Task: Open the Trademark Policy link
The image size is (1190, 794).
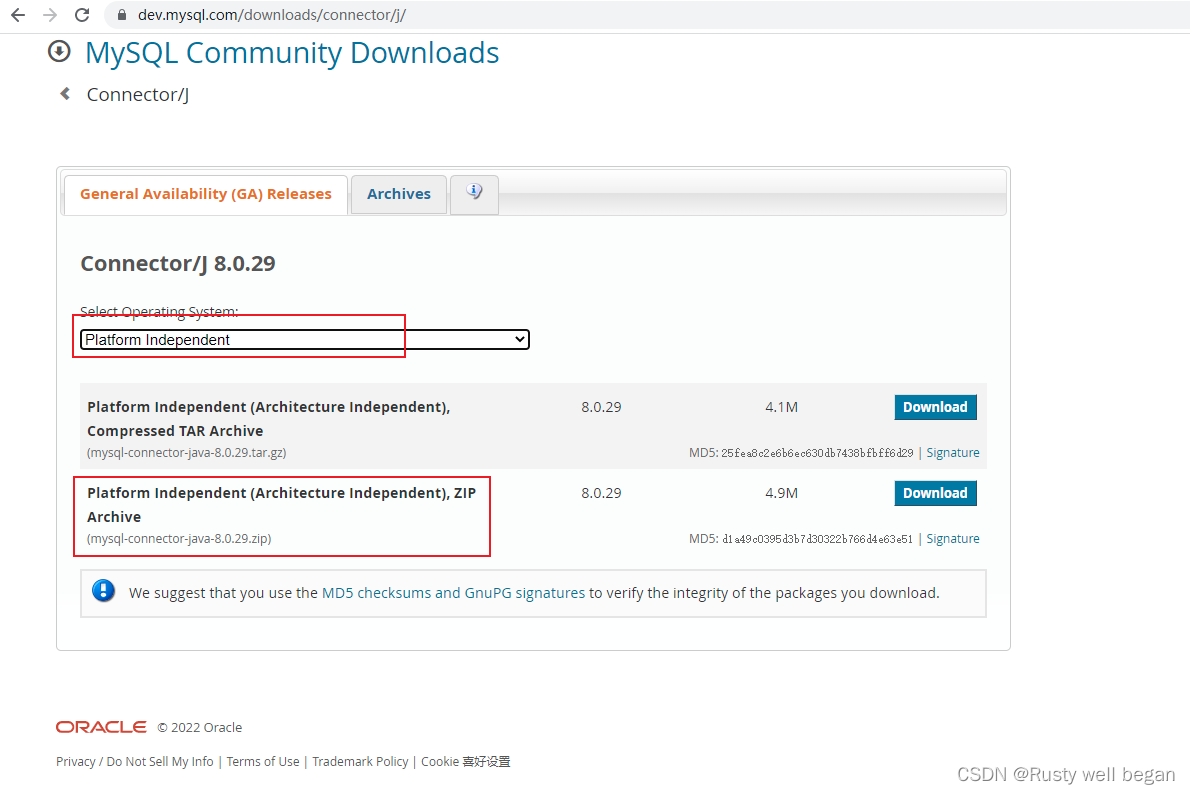Action: pyautogui.click(x=360, y=761)
